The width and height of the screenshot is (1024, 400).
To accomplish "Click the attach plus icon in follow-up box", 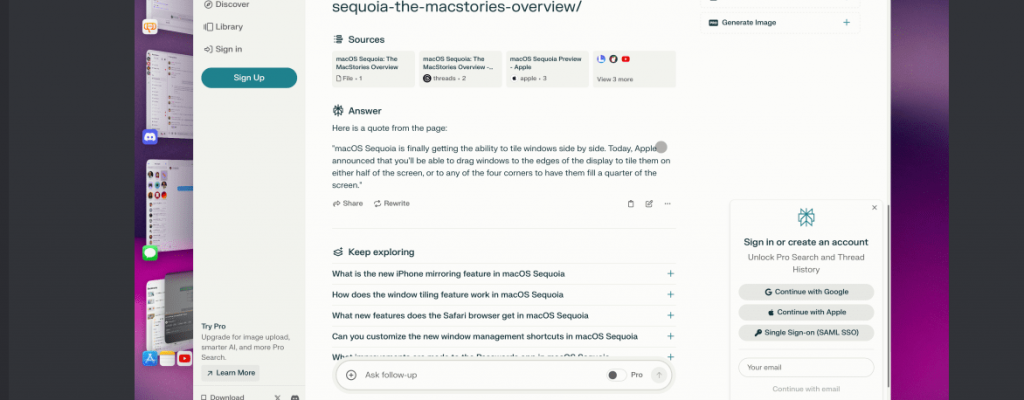I will tap(351, 375).
